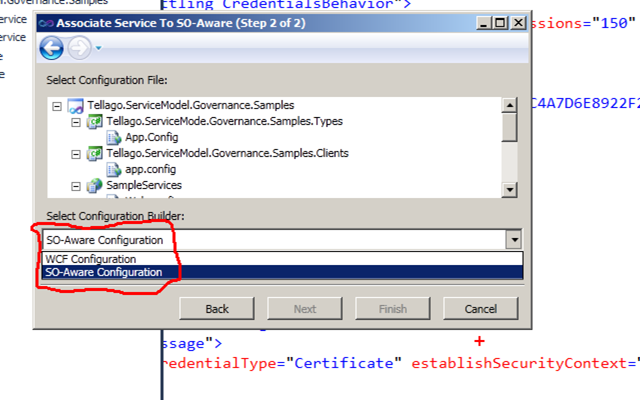Click the tree vertical scrollbar thumb
This screenshot has width=640, height=400.
pos(509,127)
